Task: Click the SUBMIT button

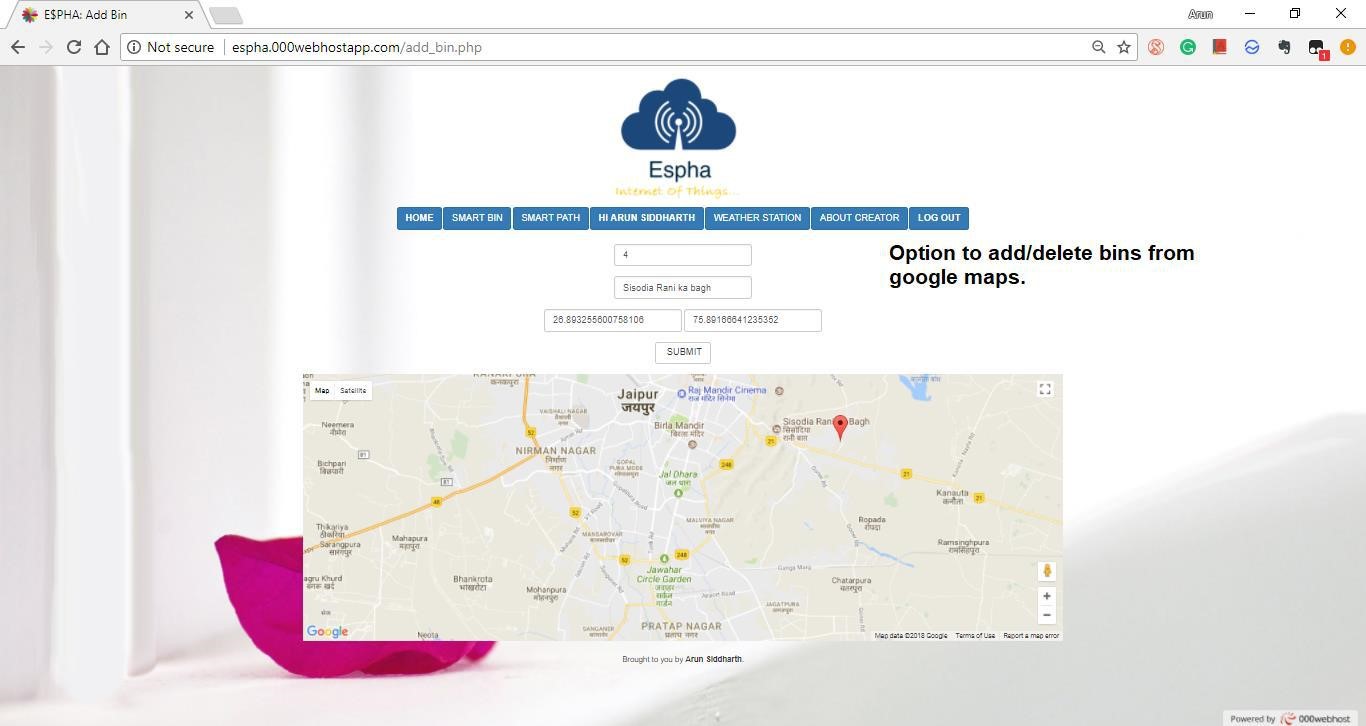Action: (683, 352)
